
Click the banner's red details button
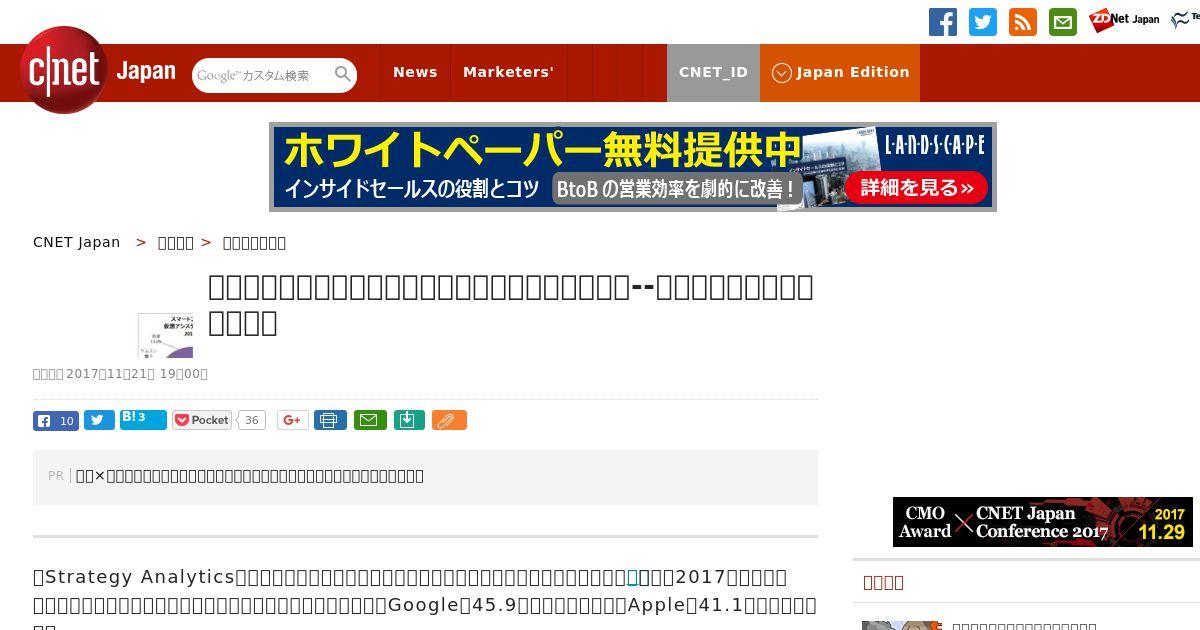point(916,188)
